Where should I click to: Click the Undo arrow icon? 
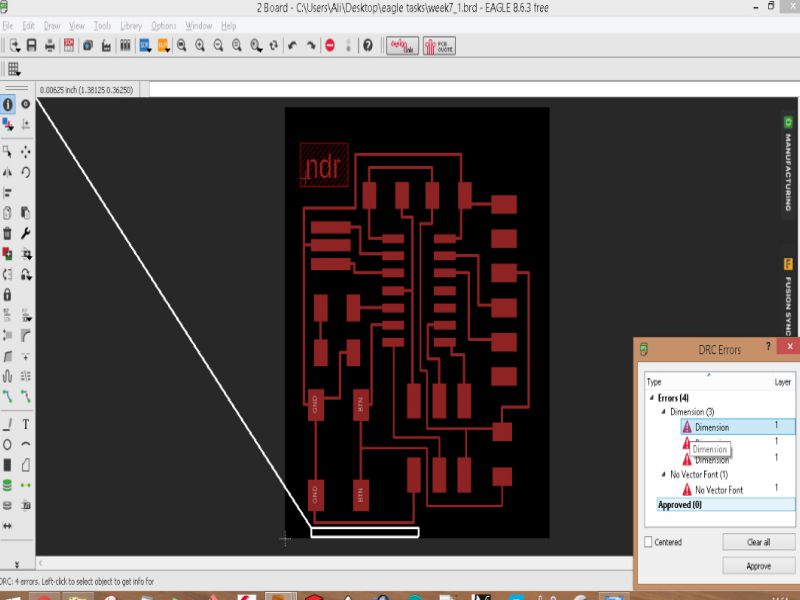point(292,45)
